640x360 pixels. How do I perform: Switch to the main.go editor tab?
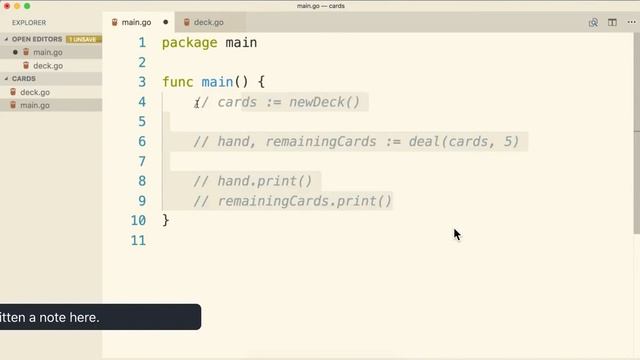(x=138, y=22)
